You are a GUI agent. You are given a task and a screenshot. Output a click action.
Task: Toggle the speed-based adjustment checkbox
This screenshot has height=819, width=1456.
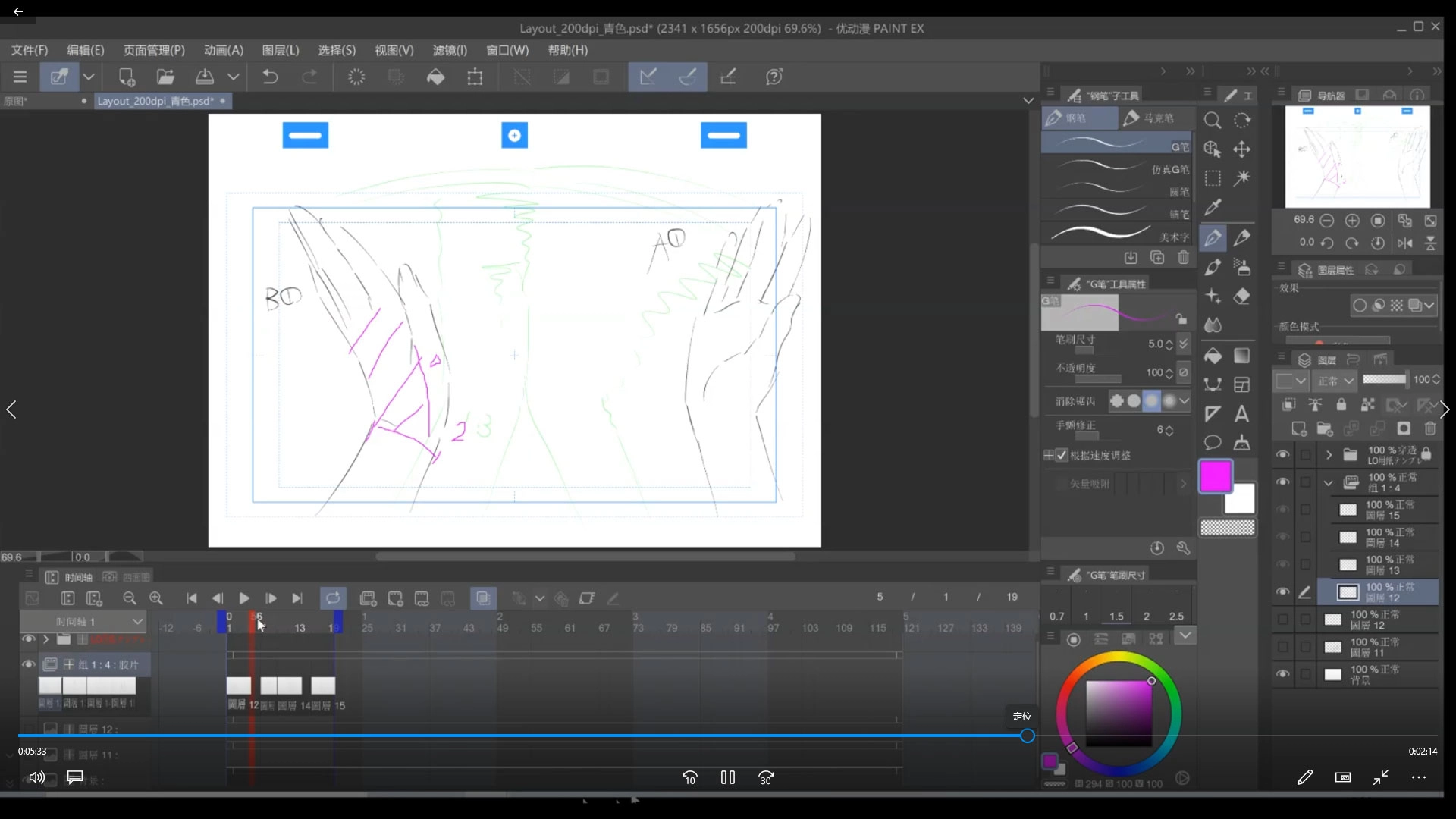tap(1062, 455)
